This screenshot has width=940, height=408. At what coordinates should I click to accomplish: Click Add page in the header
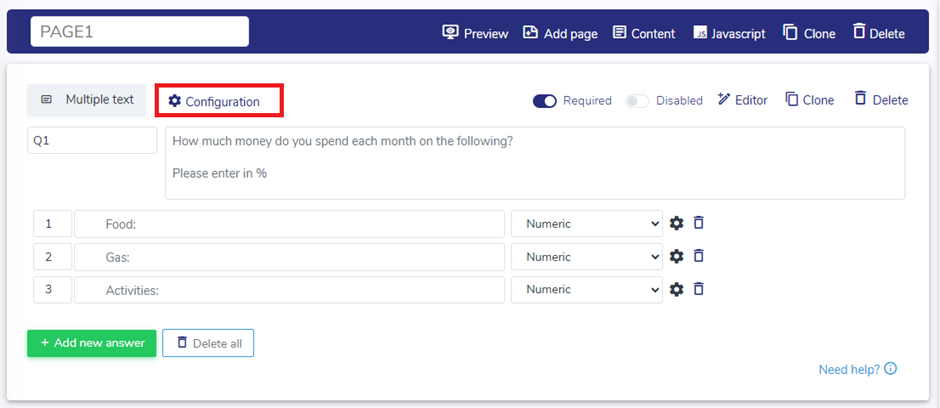coord(560,33)
